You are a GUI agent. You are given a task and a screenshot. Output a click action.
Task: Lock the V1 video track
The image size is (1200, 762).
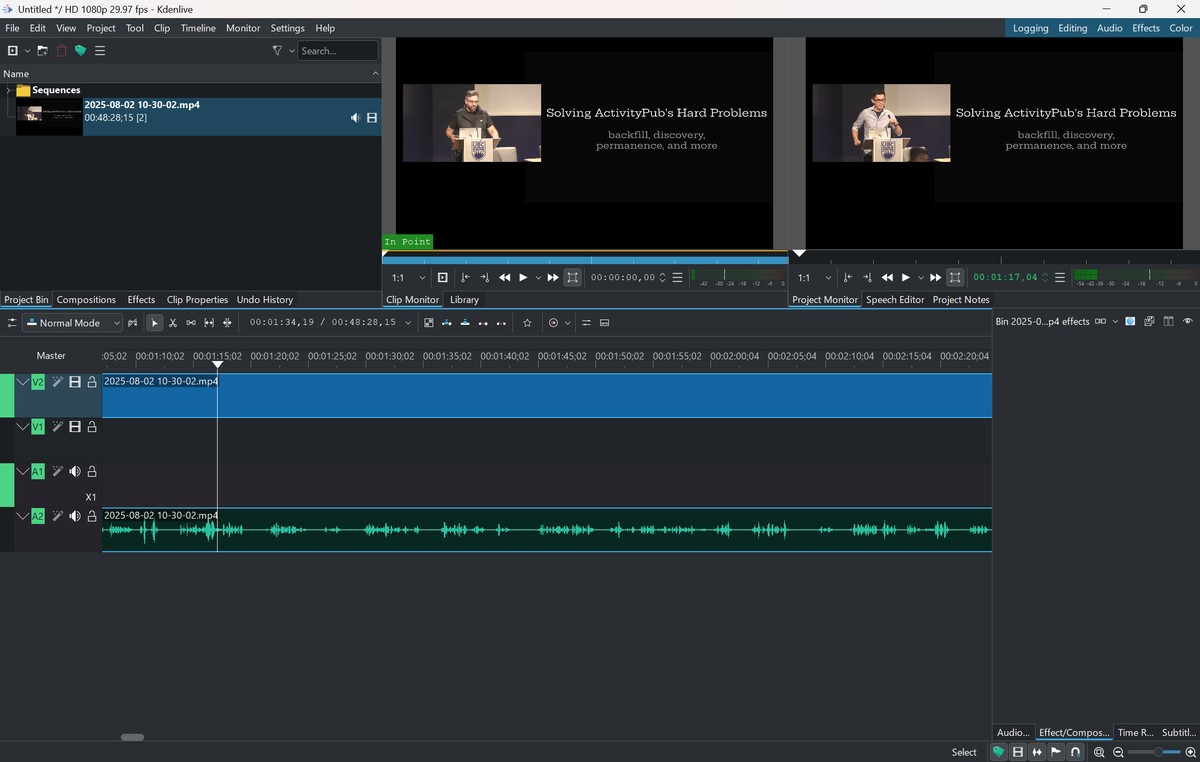92,427
